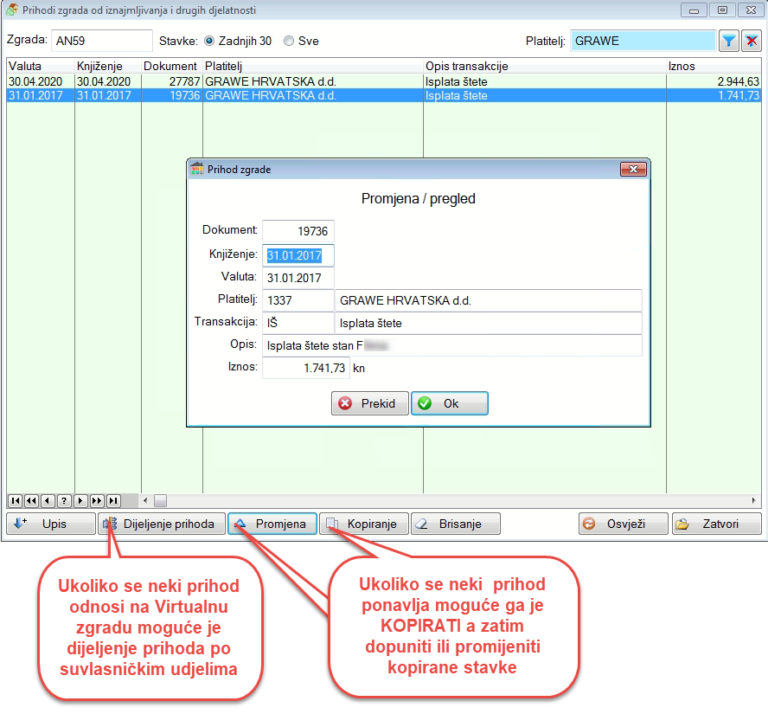This screenshot has width=768, height=714.
Task: Cancel the dialog with Prekid
Action: [369, 404]
